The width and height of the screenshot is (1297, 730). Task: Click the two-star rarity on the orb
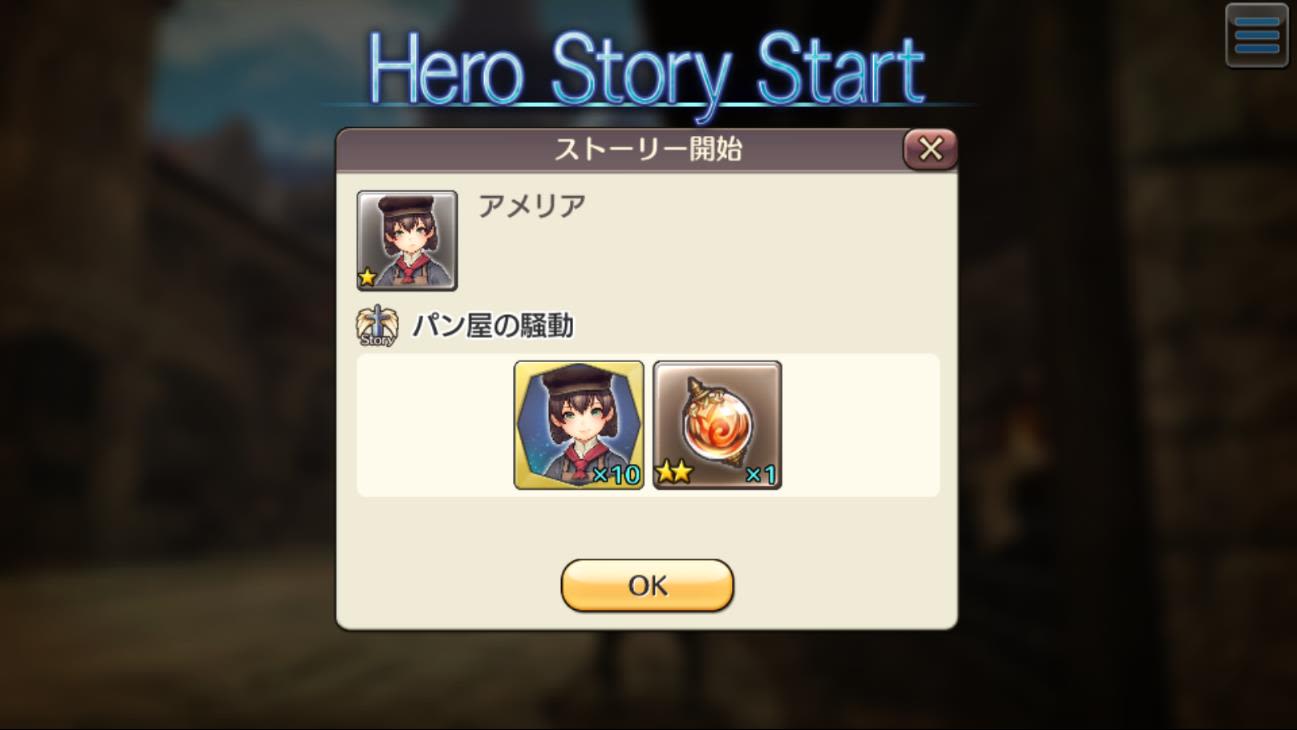[x=674, y=473]
